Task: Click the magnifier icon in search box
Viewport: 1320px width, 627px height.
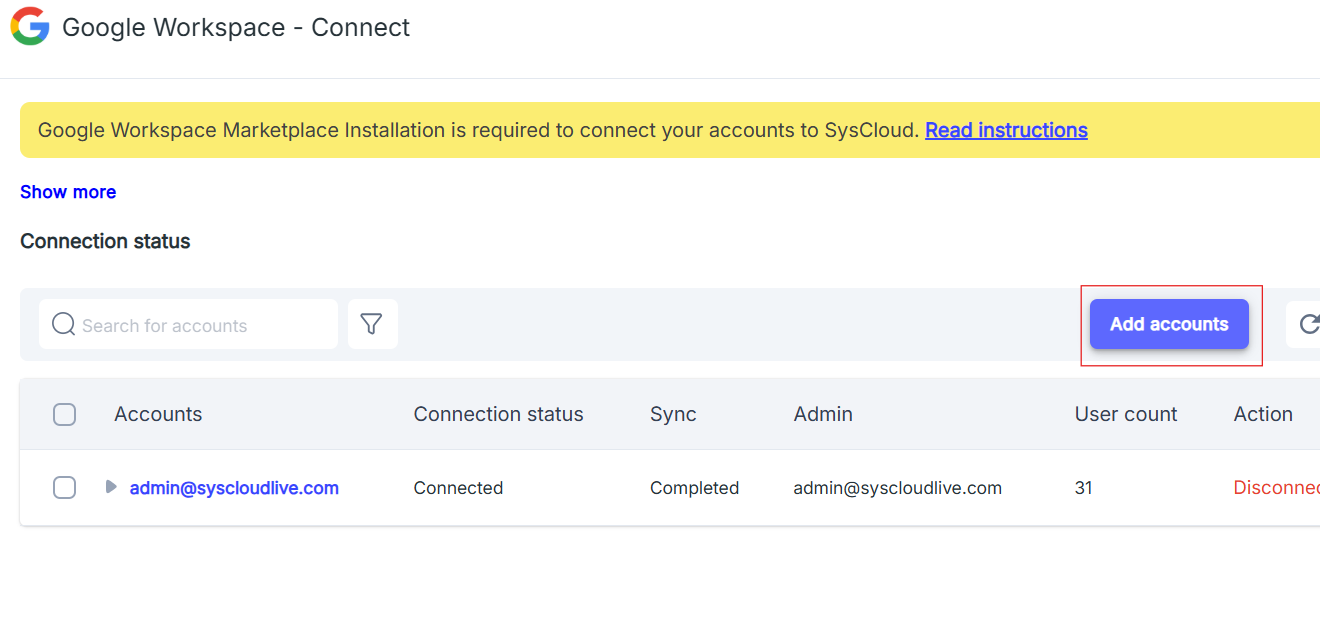Action: click(x=64, y=324)
